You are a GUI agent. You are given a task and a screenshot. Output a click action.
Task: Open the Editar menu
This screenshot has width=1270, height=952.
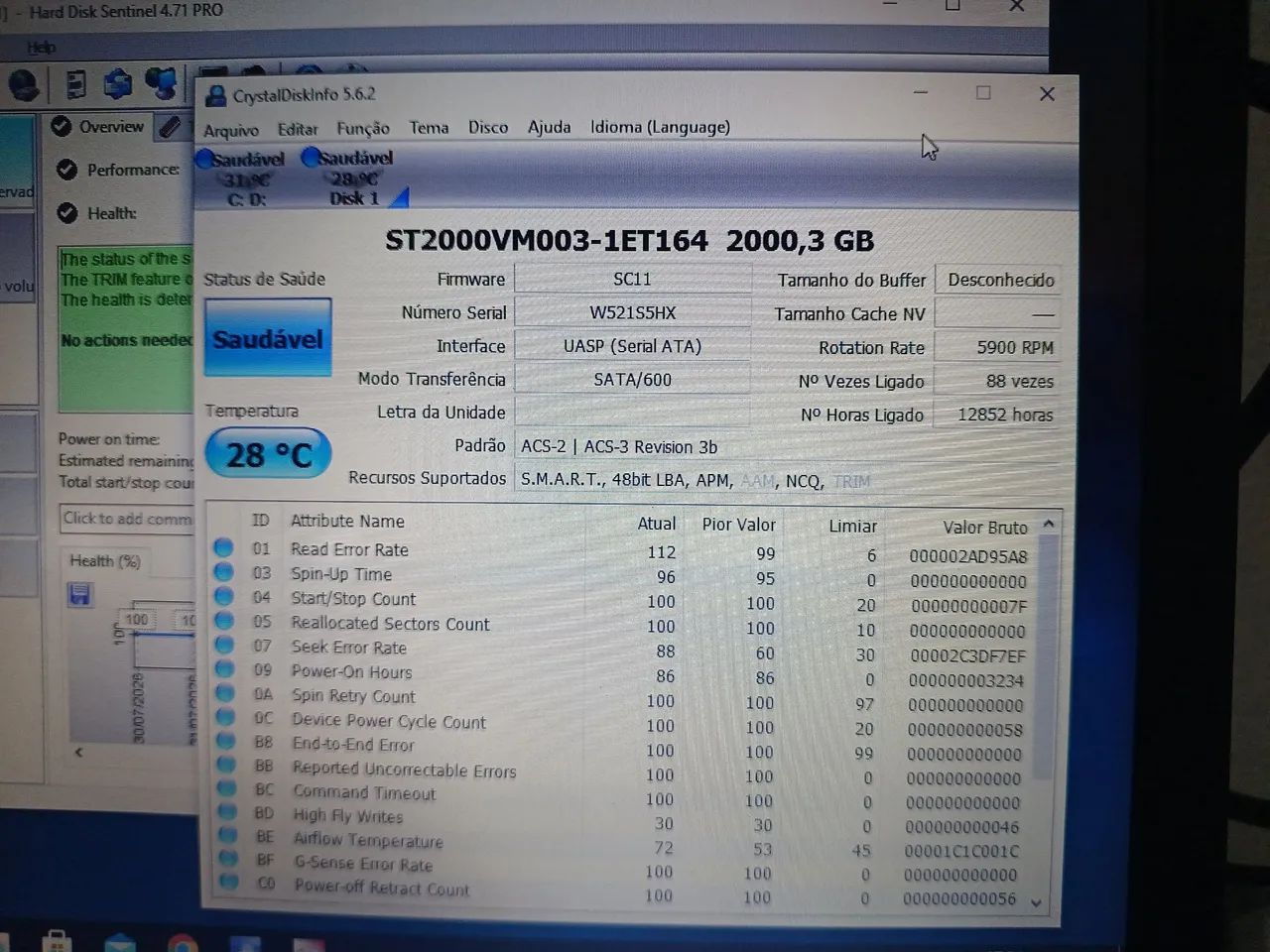298,129
